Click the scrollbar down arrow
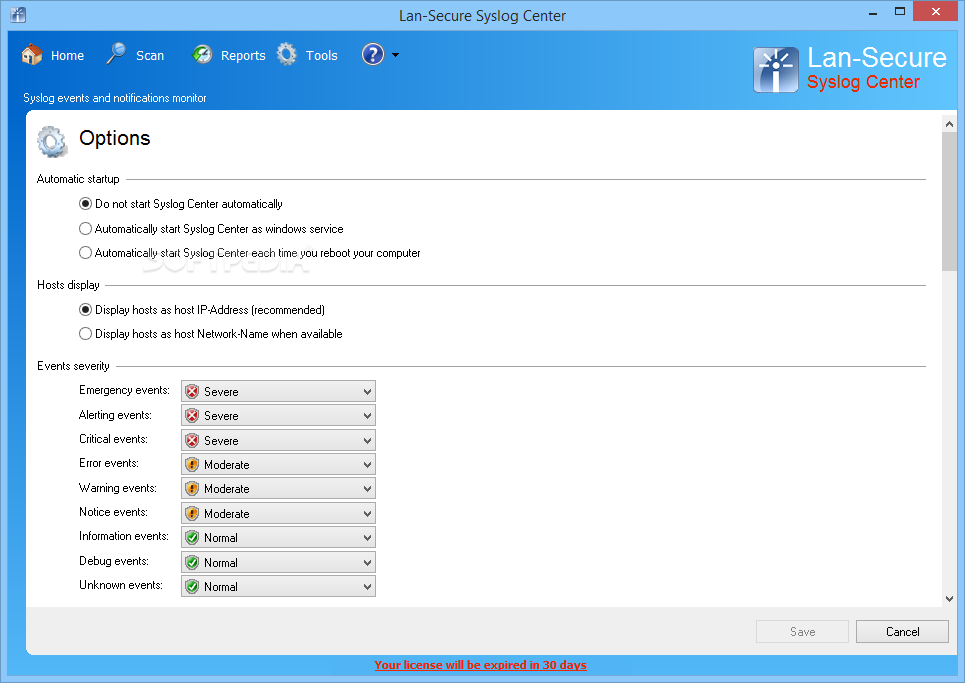Viewport: 965px width, 683px height. pyautogui.click(x=949, y=599)
